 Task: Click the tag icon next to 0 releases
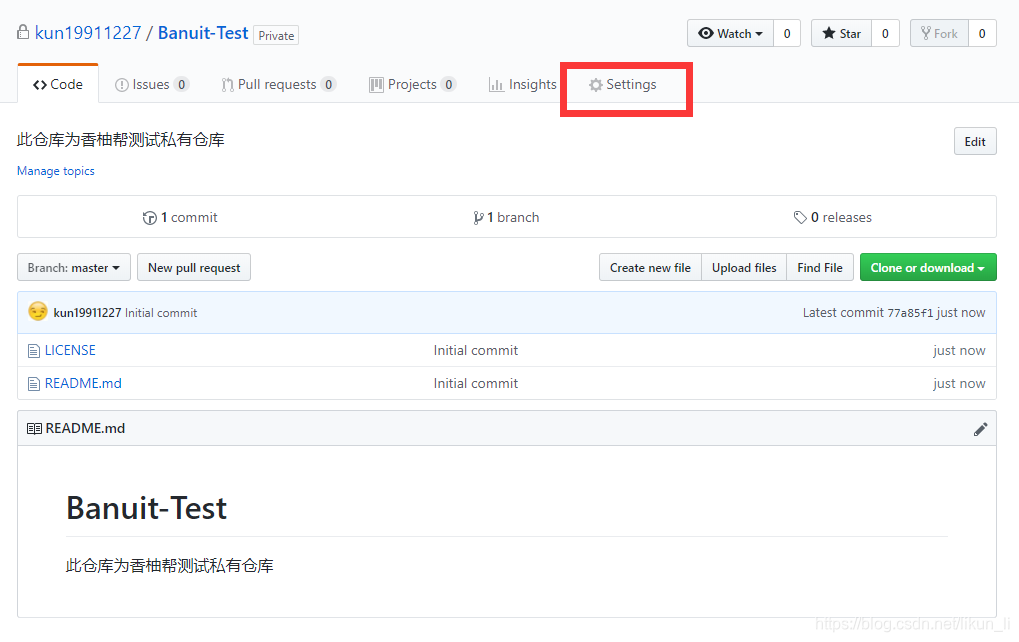click(800, 218)
